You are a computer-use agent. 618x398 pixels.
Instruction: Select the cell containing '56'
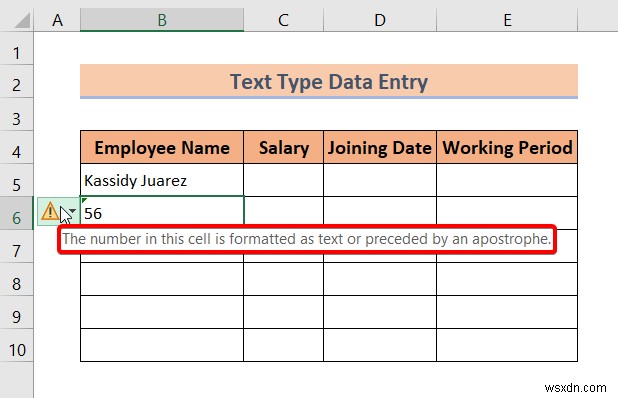point(162,211)
